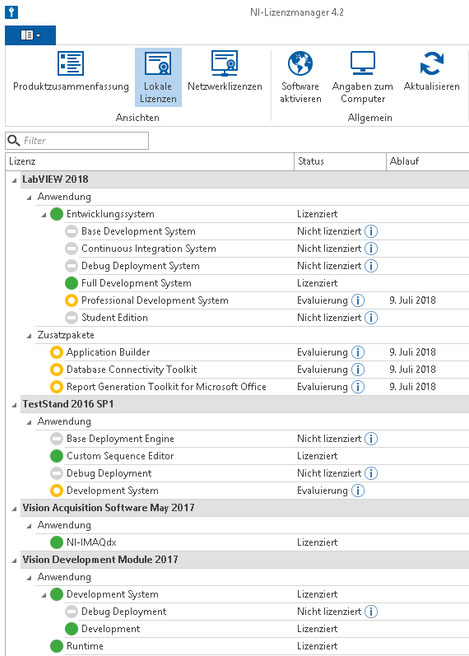Click the Status column header
469x656 pixels.
tap(340, 161)
